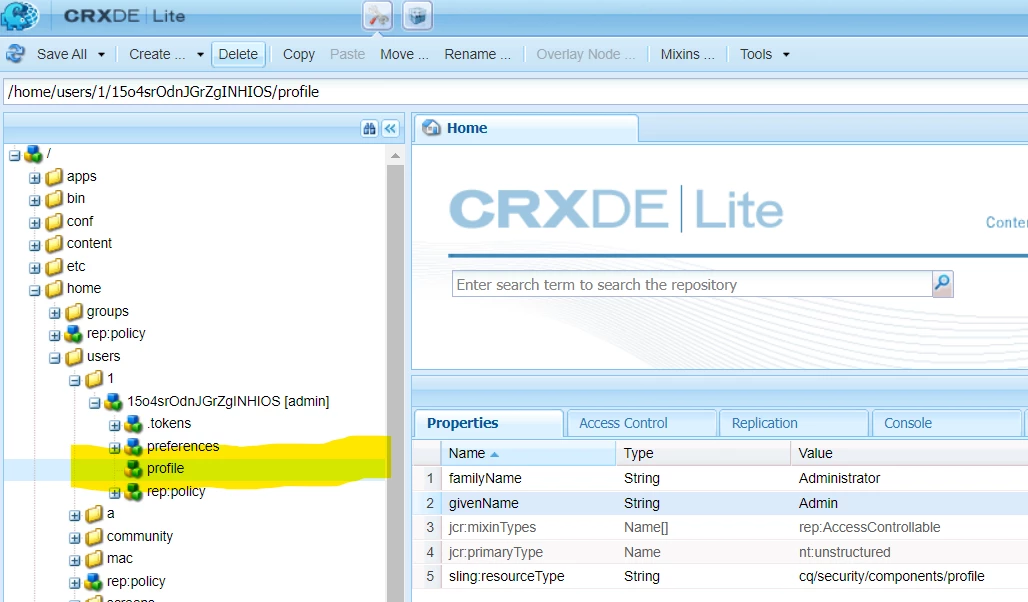This screenshot has height=602, width=1028.
Task: Switch to the Replication tab
Action: click(x=794, y=423)
